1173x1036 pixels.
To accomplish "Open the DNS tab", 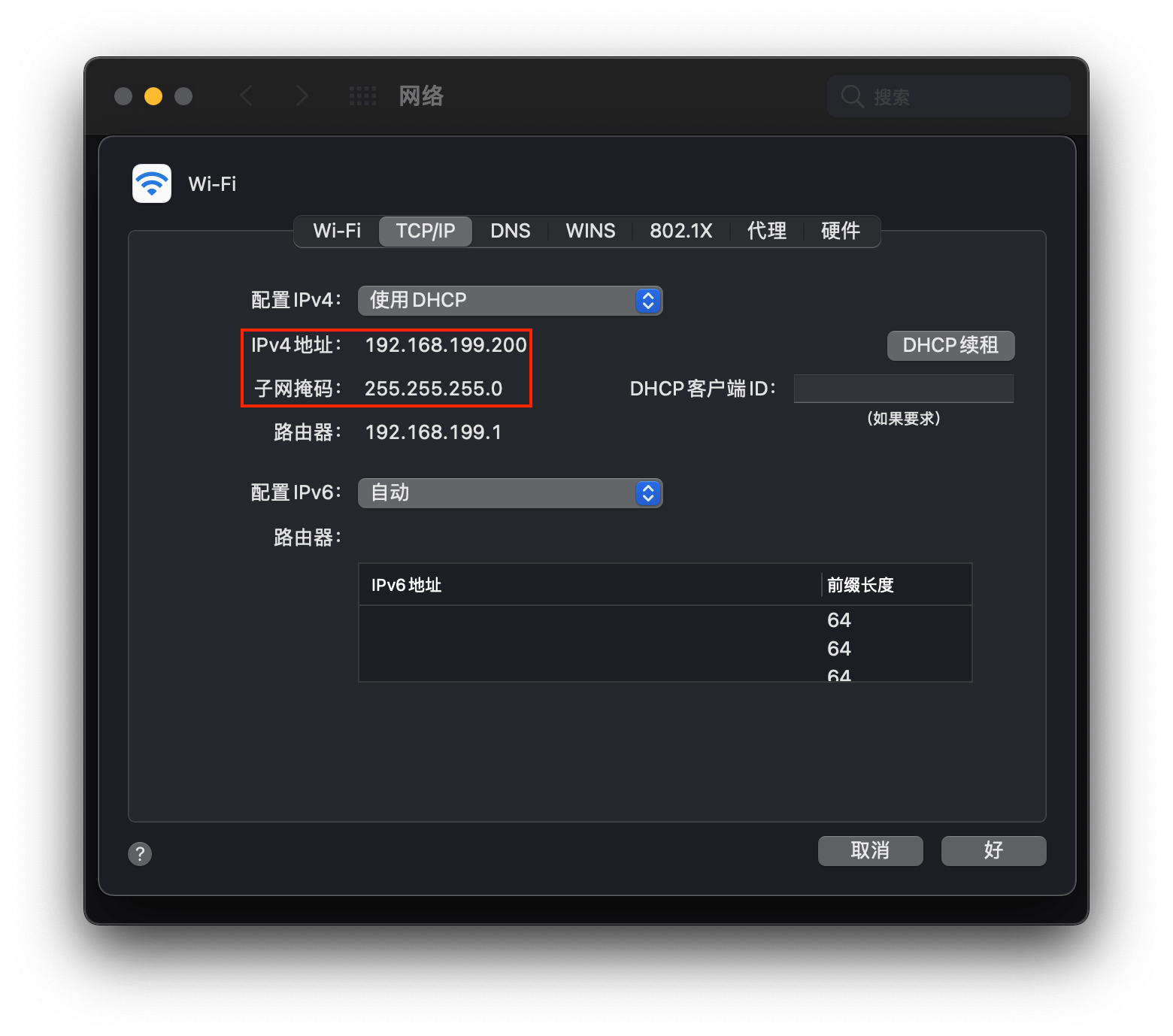I will [x=511, y=231].
